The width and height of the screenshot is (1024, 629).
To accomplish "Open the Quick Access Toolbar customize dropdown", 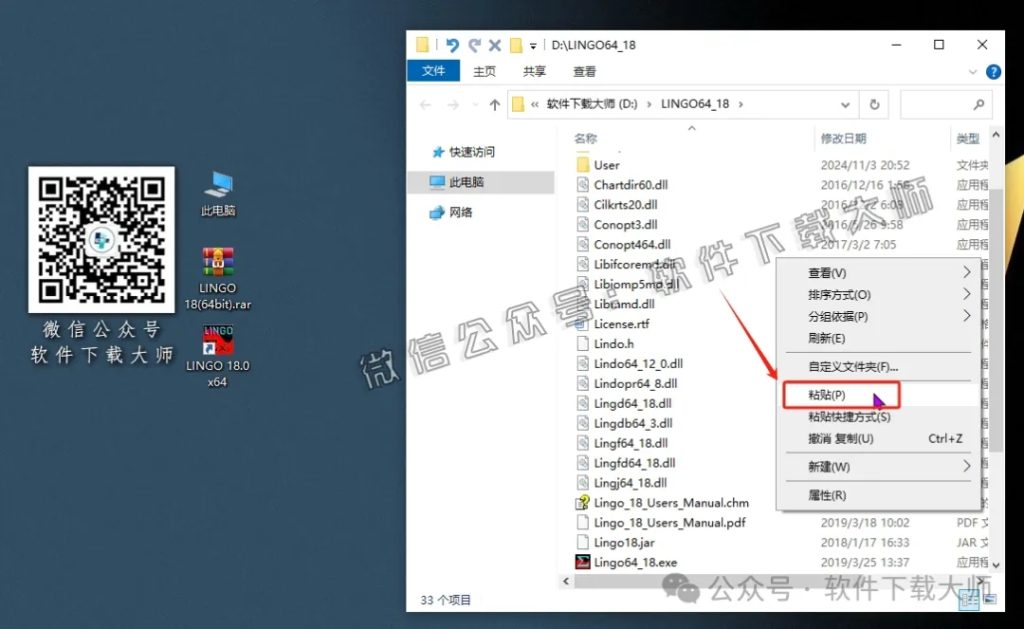I will [x=534, y=46].
